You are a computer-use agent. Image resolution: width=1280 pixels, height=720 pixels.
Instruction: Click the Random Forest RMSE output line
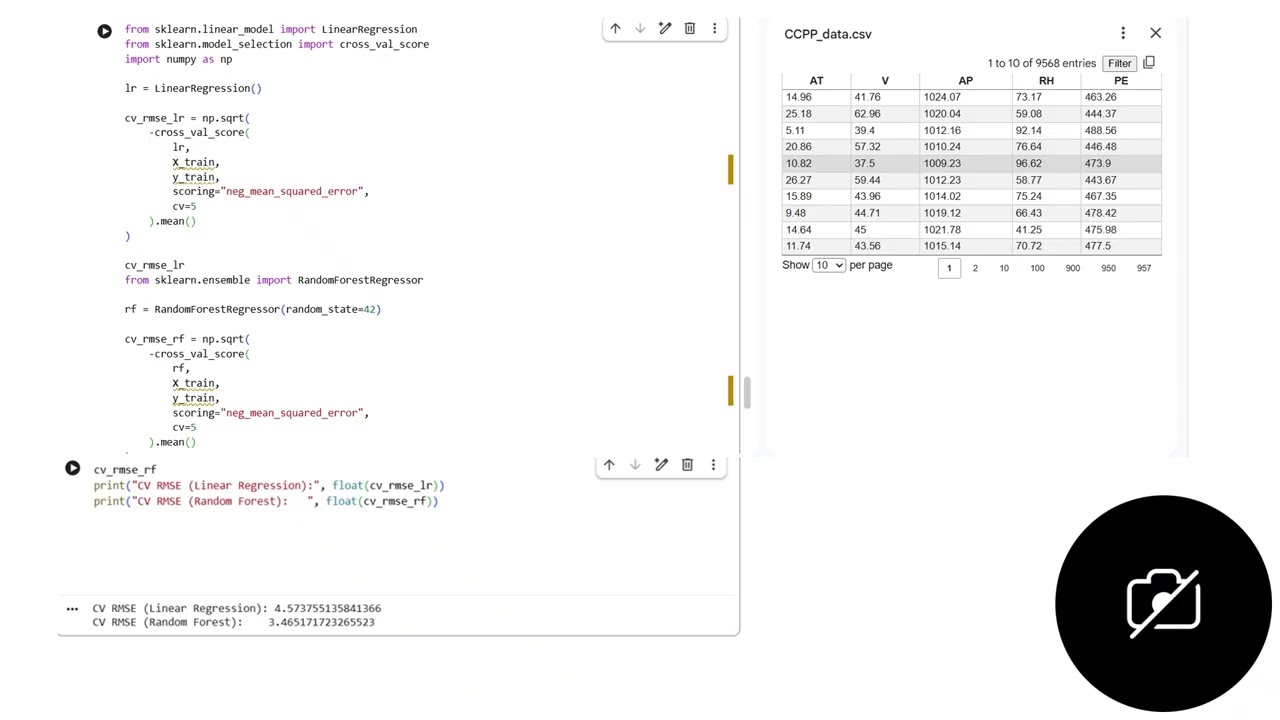tap(233, 622)
